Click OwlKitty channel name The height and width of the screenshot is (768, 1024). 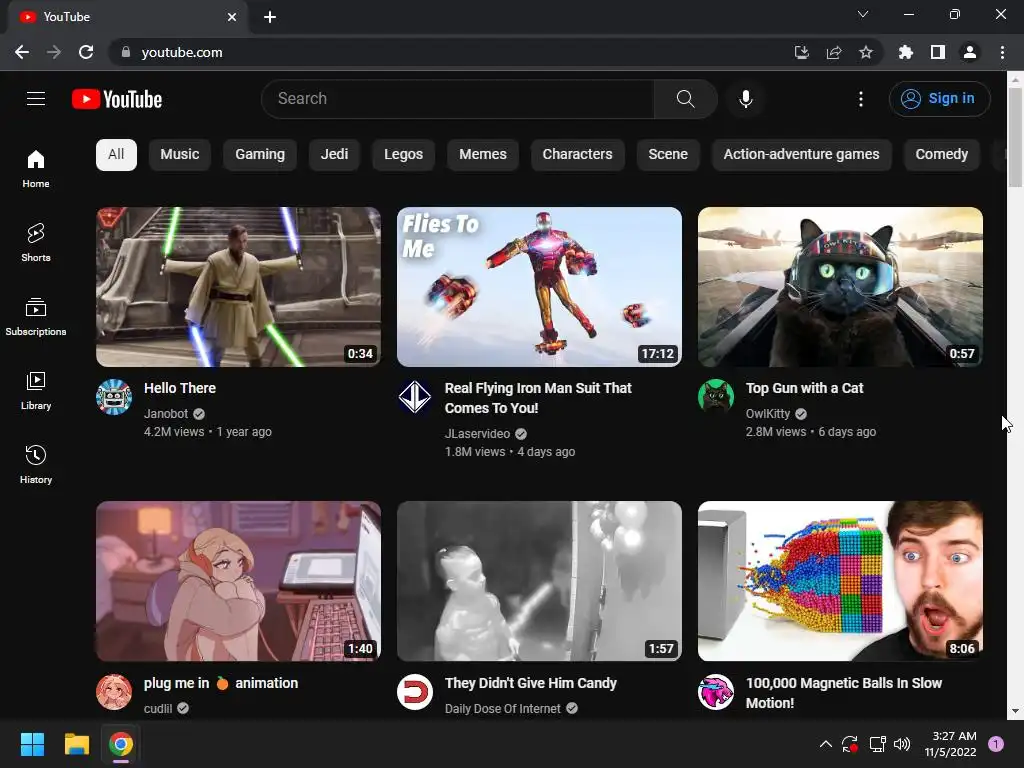point(768,413)
